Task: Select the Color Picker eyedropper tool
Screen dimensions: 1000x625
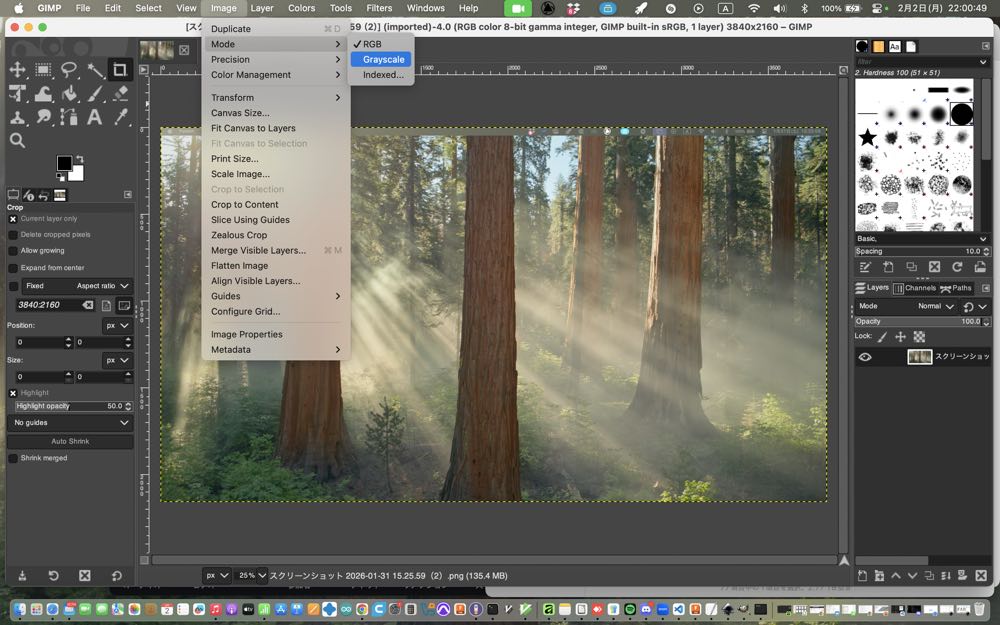Action: pos(121,117)
